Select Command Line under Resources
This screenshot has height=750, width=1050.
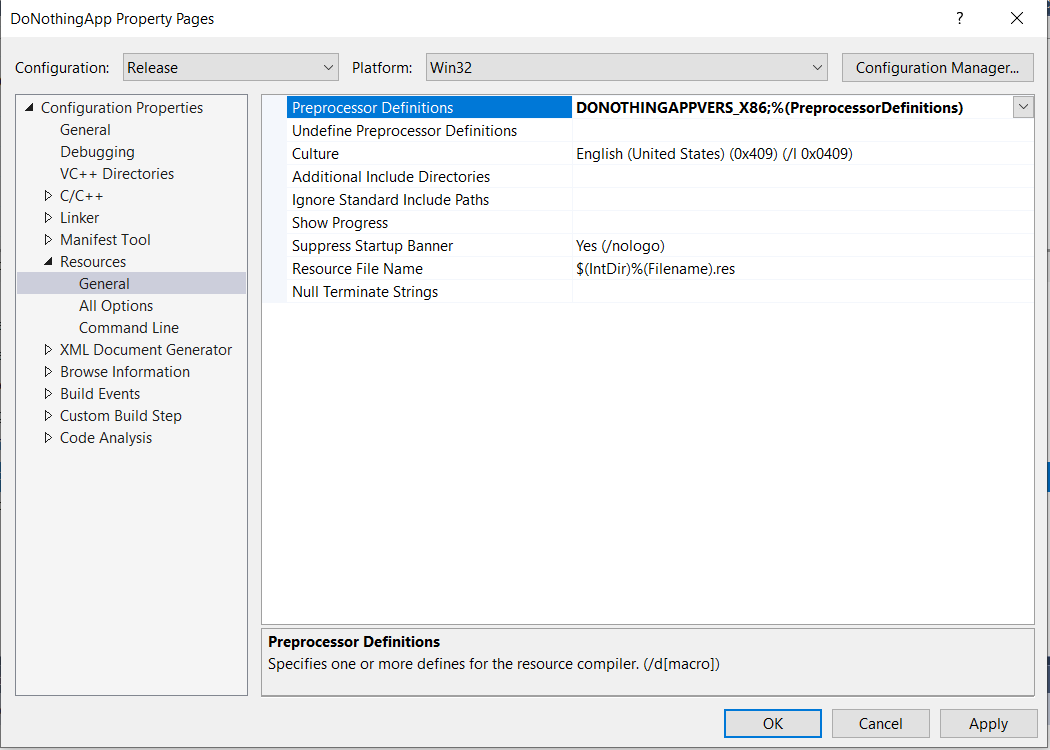pos(129,327)
